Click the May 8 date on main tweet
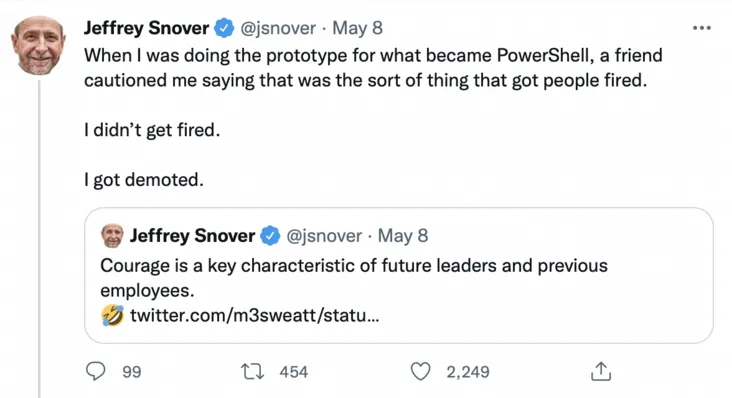The width and height of the screenshot is (732, 398). (357, 28)
